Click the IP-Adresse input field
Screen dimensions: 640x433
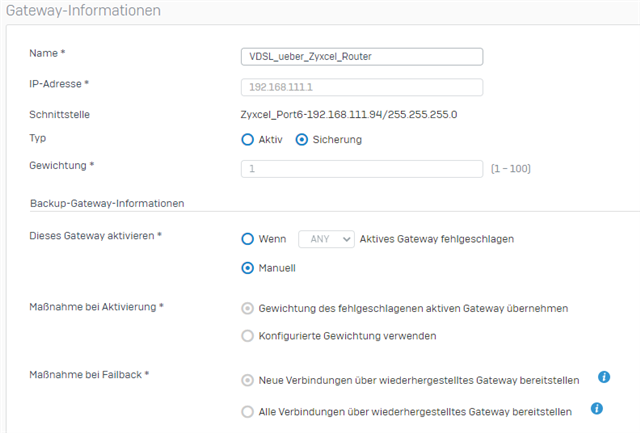(362, 87)
